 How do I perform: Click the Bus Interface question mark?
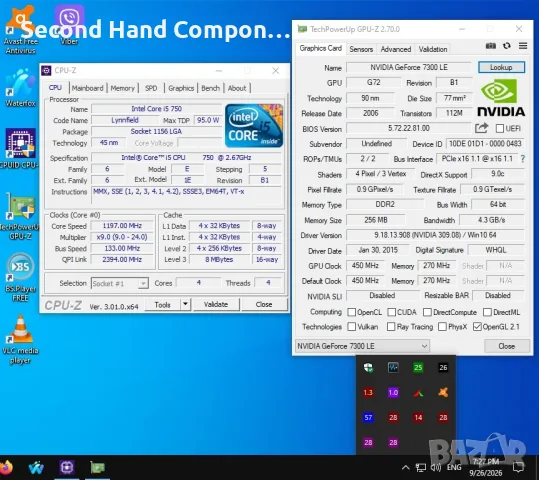[x=522, y=159]
